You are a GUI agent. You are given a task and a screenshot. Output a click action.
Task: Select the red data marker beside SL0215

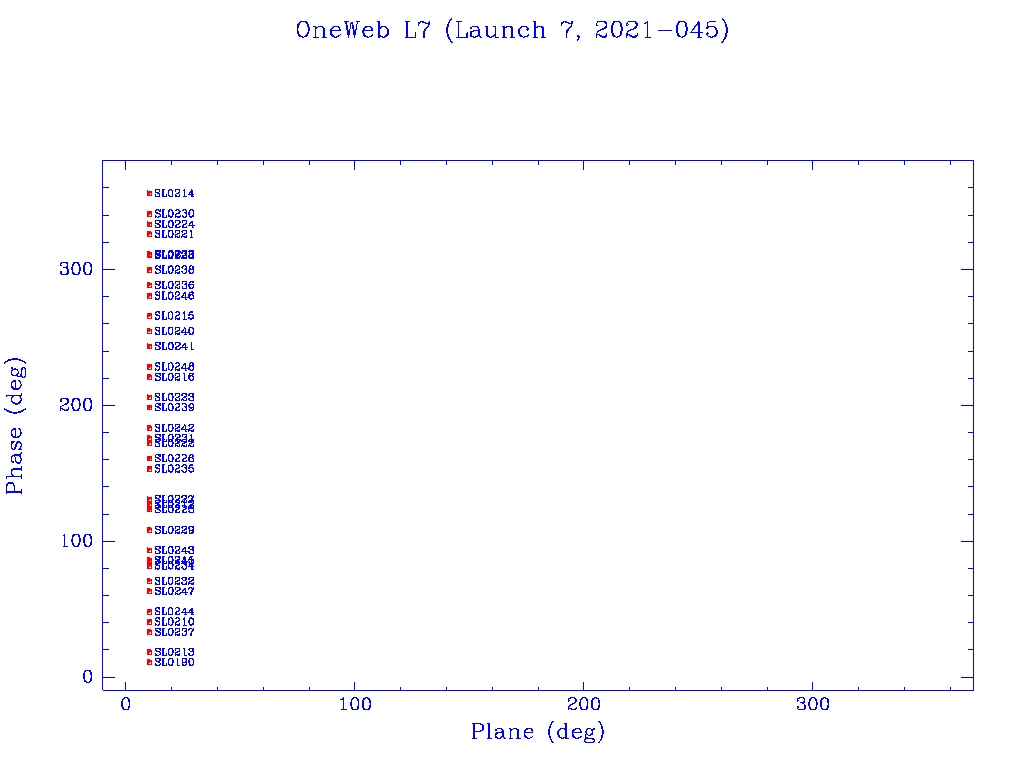coord(150,316)
